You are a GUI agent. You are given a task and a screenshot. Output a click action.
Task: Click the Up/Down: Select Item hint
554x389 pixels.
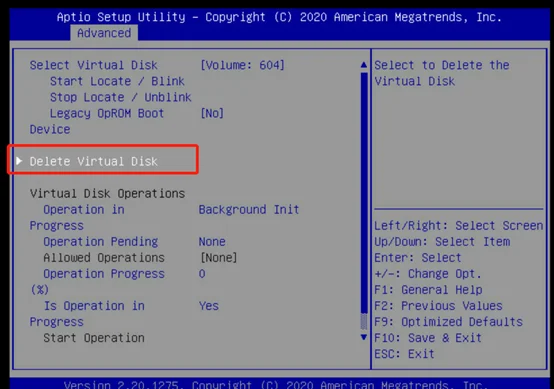(x=442, y=242)
